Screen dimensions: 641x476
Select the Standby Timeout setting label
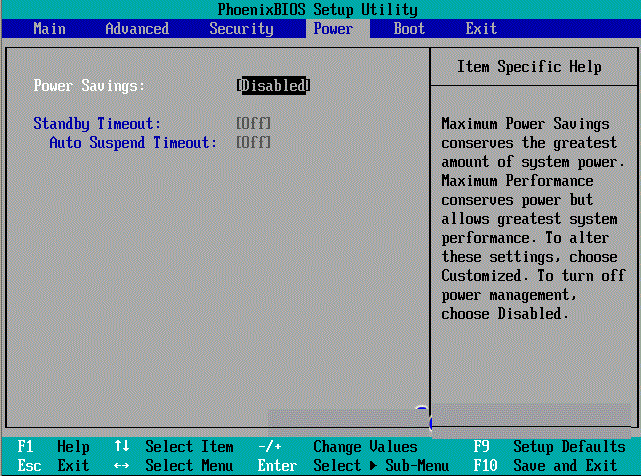click(97, 124)
